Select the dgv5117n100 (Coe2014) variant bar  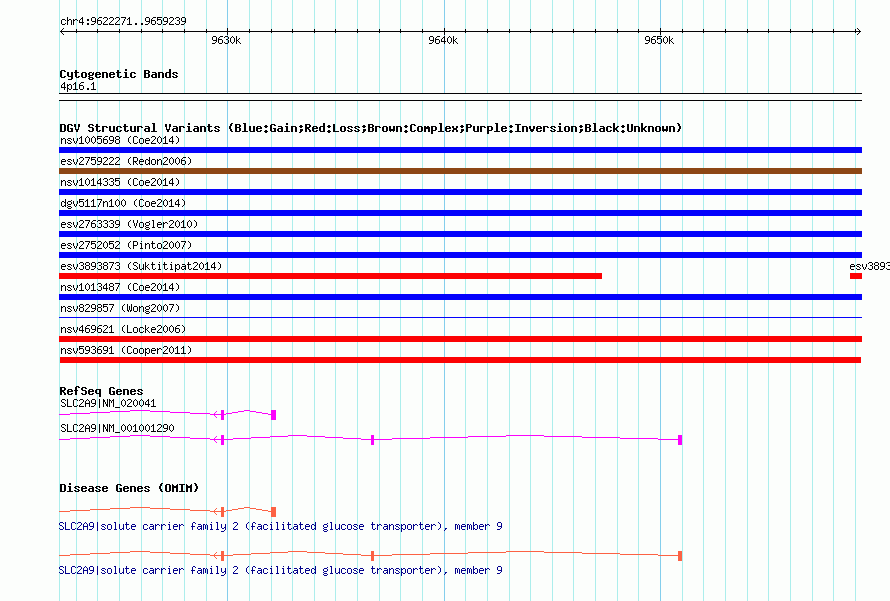[x=460, y=213]
